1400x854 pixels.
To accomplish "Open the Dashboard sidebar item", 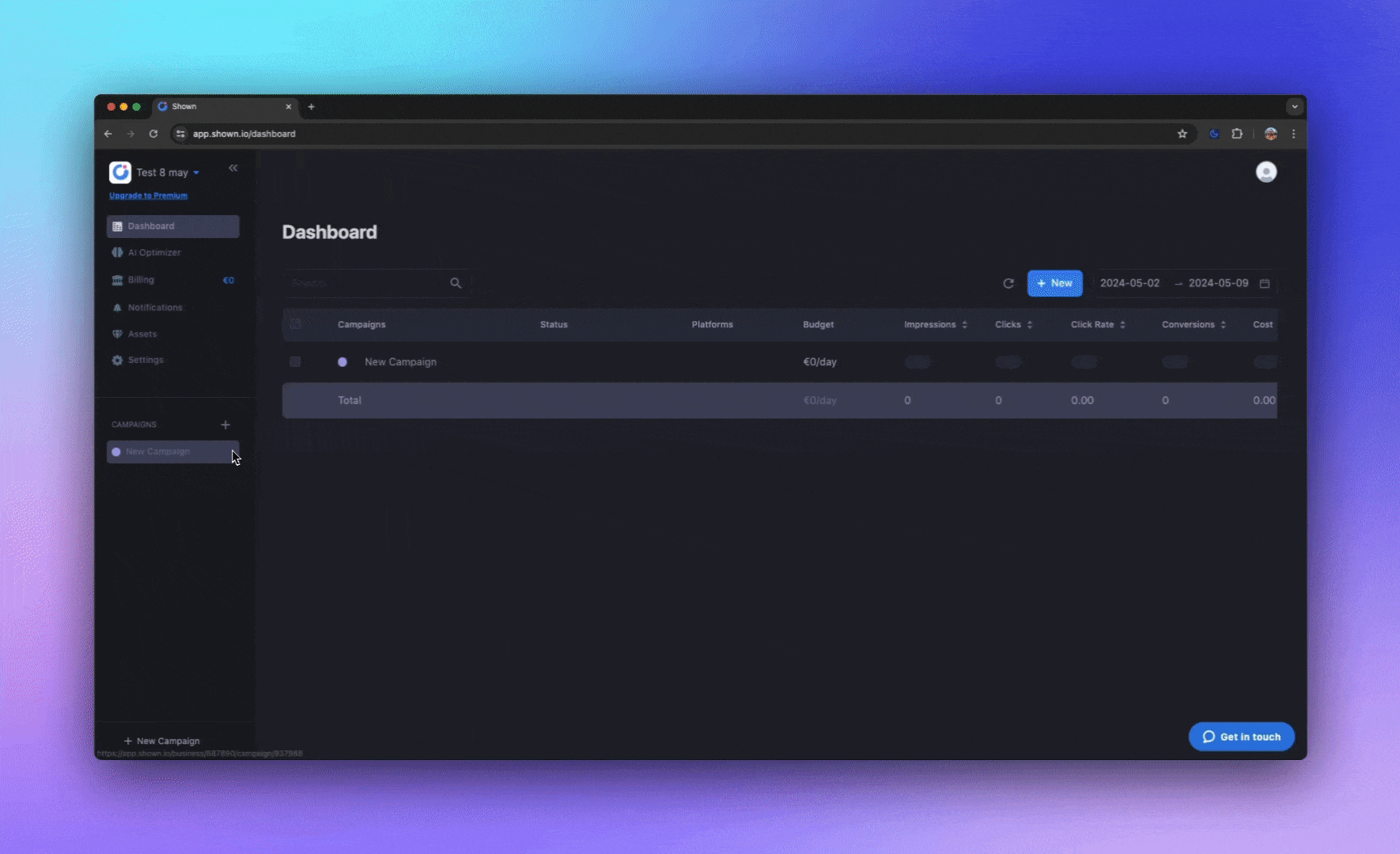I will click(x=173, y=226).
